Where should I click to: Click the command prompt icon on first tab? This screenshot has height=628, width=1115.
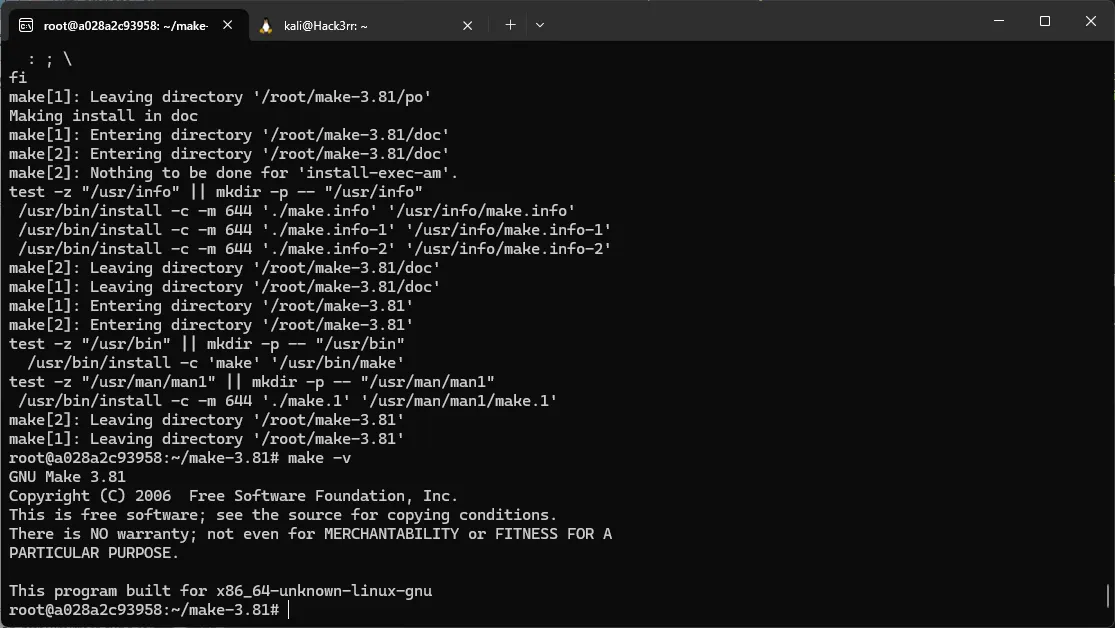[26, 26]
